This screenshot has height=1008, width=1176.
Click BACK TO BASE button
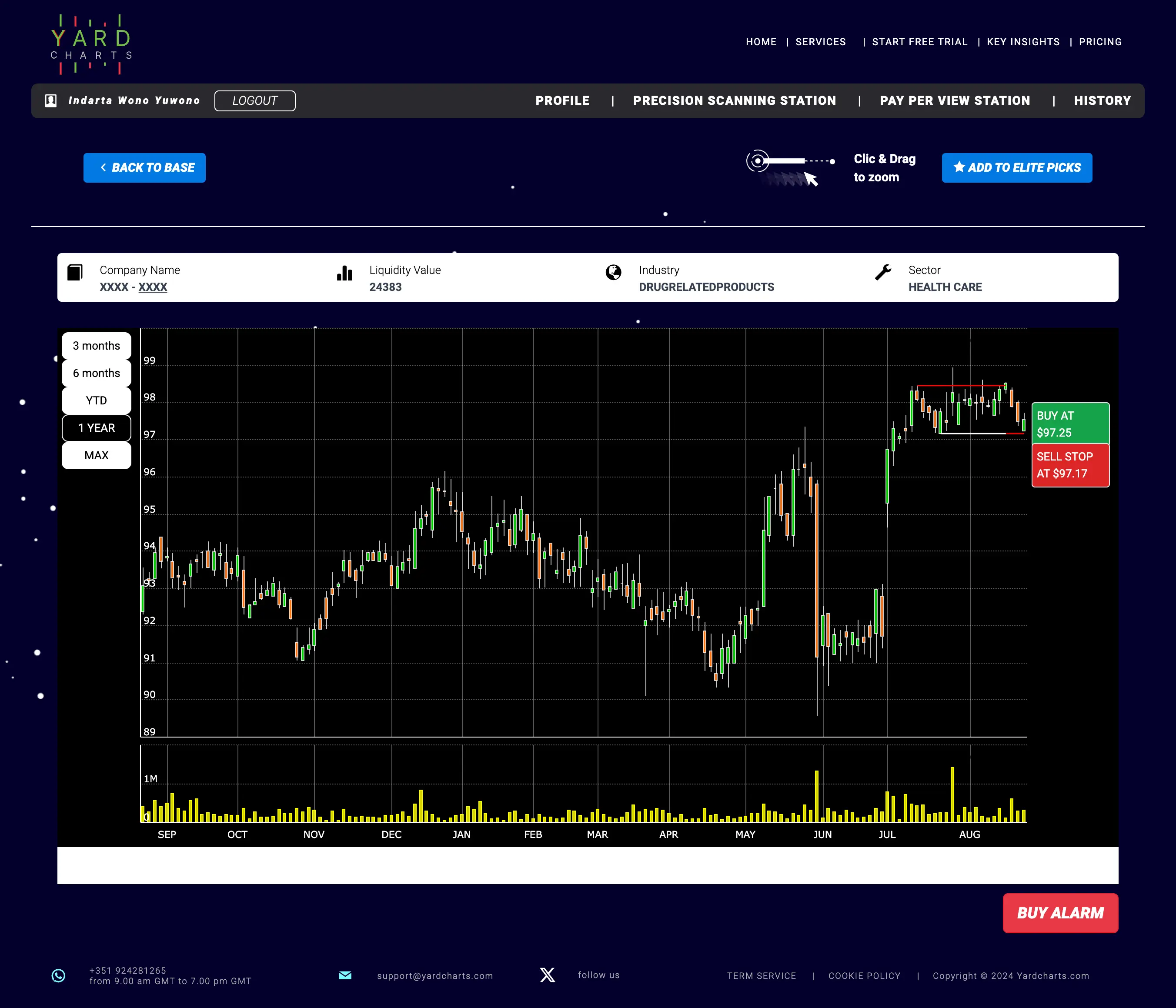pos(145,167)
